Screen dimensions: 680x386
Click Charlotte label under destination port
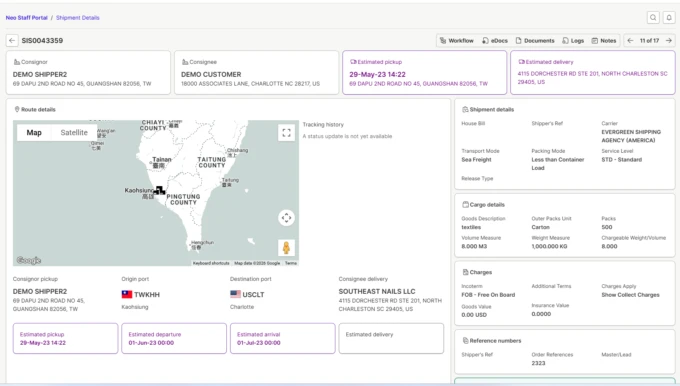point(242,307)
